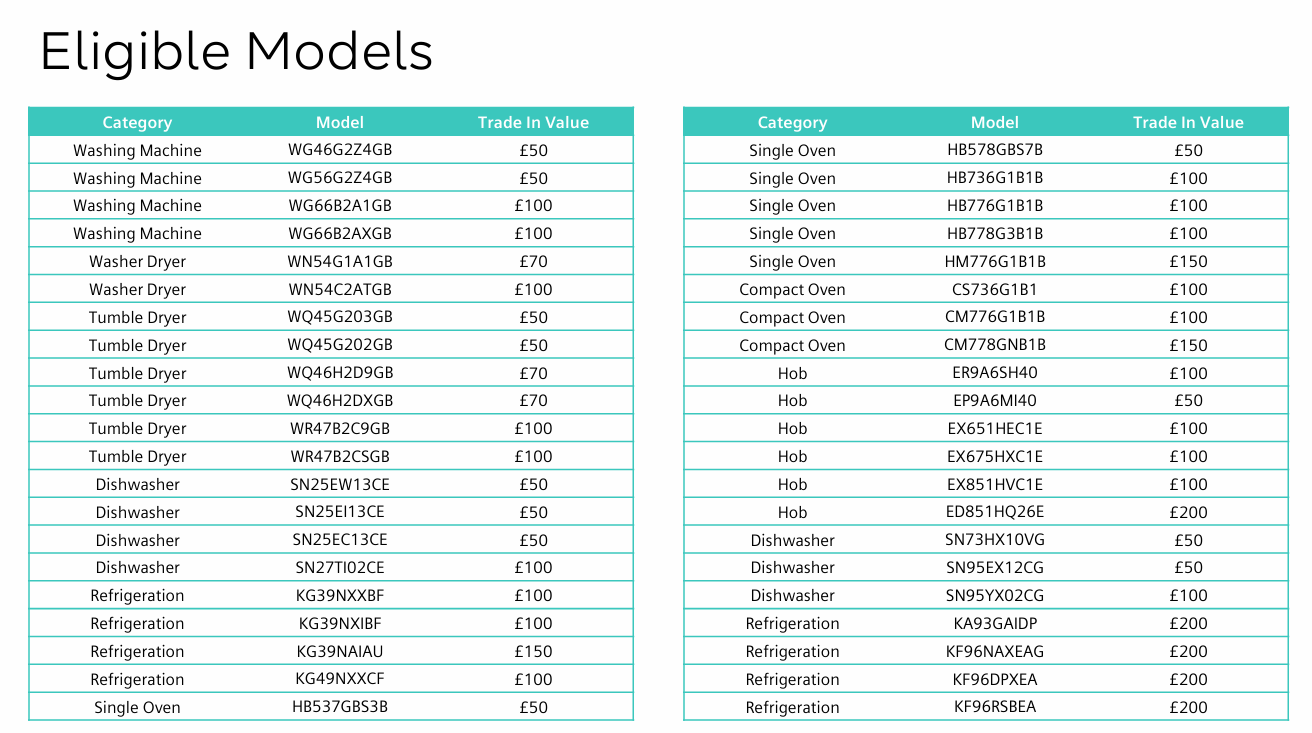The width and height of the screenshot is (1312, 733).
Task: Click the right table Trade In Value header
Action: [1188, 122]
